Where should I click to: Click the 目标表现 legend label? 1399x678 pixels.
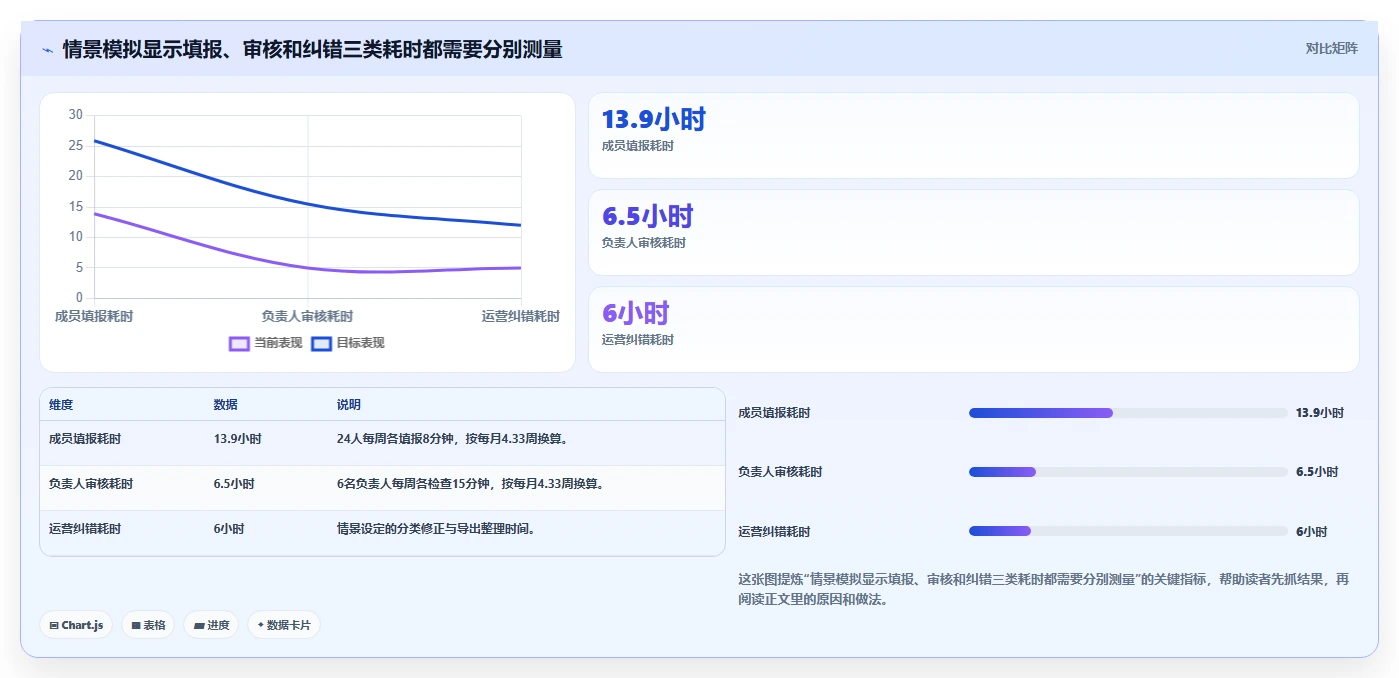coord(360,343)
